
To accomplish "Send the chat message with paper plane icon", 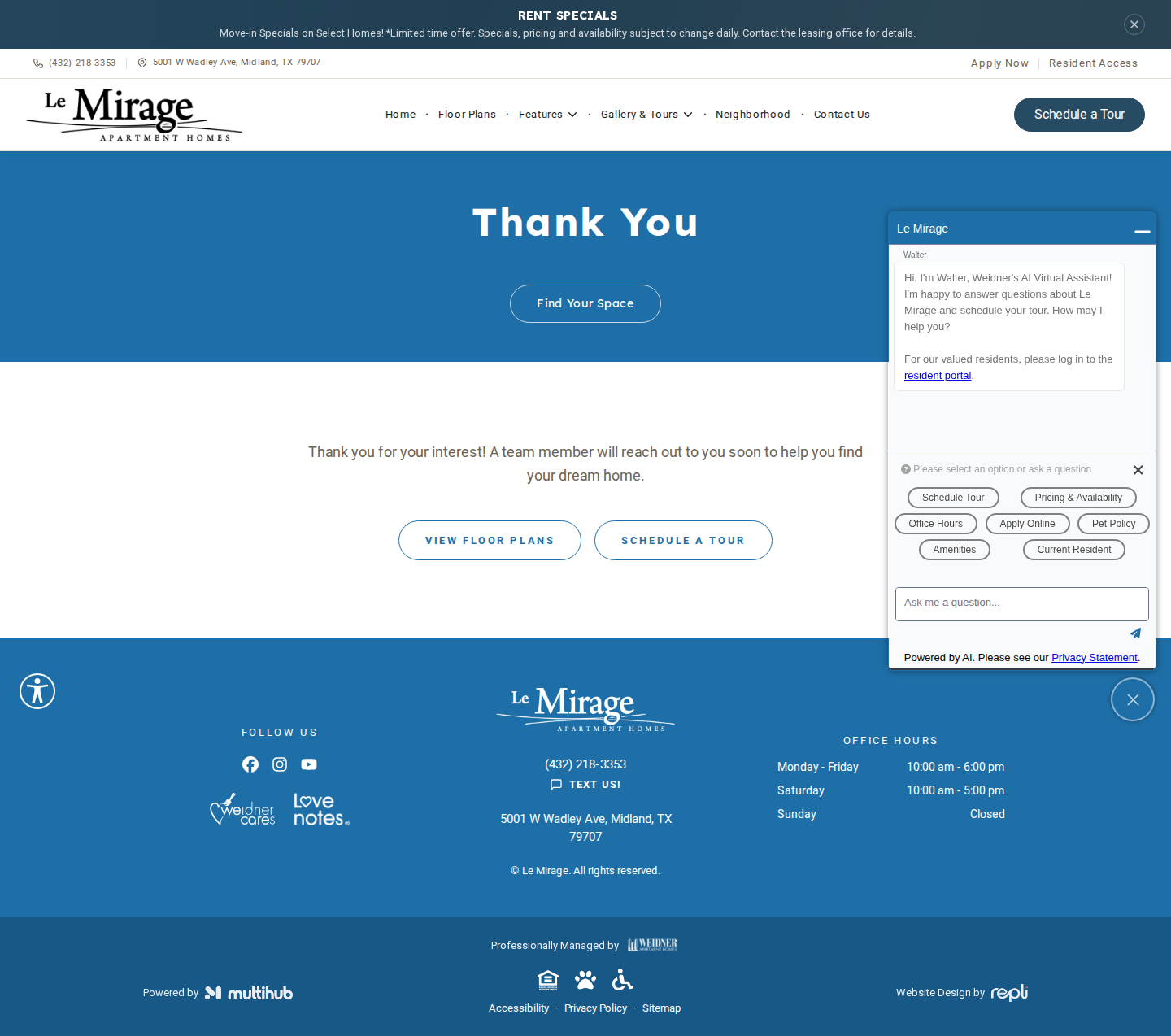I will coord(1135,633).
